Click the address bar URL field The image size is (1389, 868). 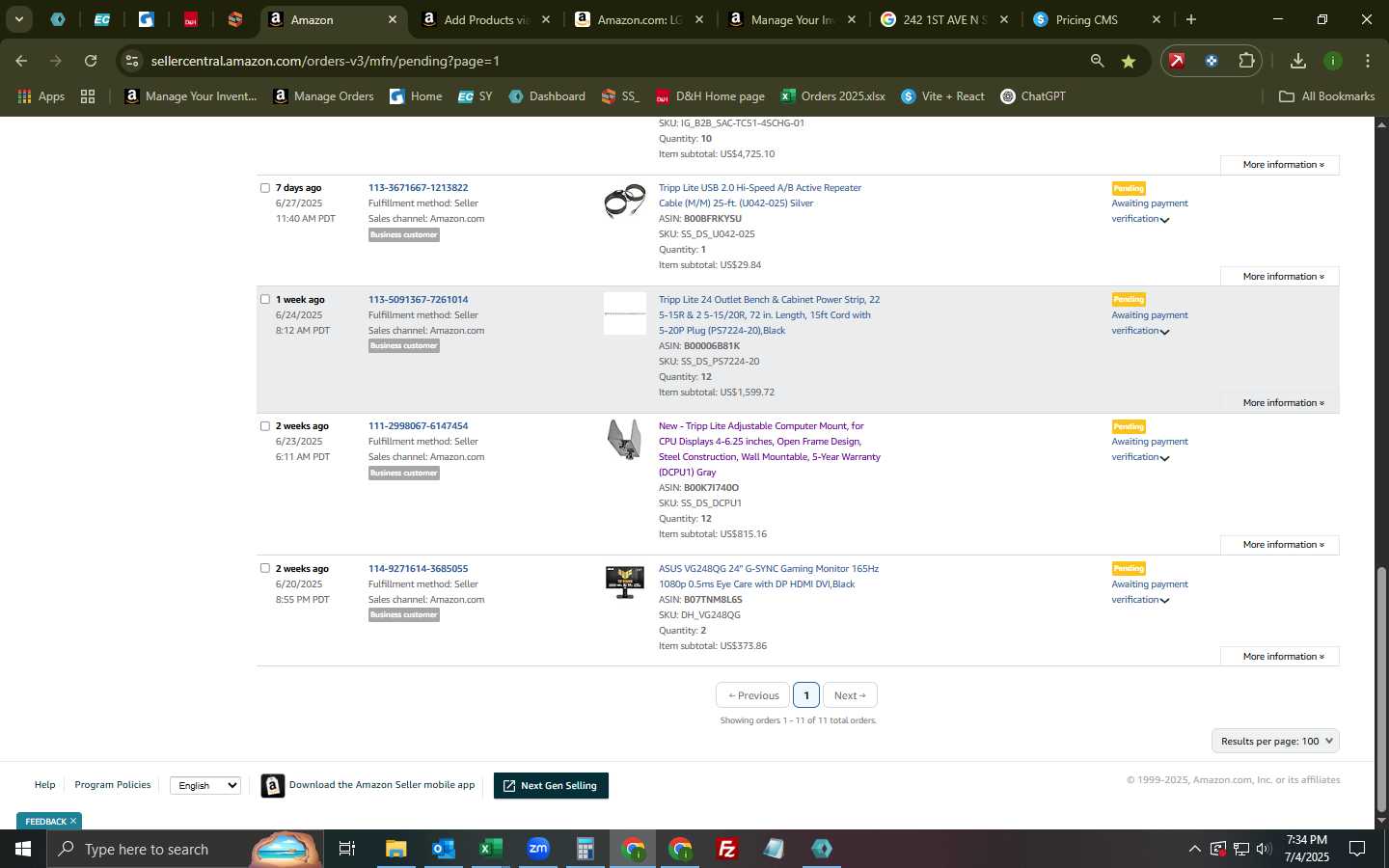[617, 61]
